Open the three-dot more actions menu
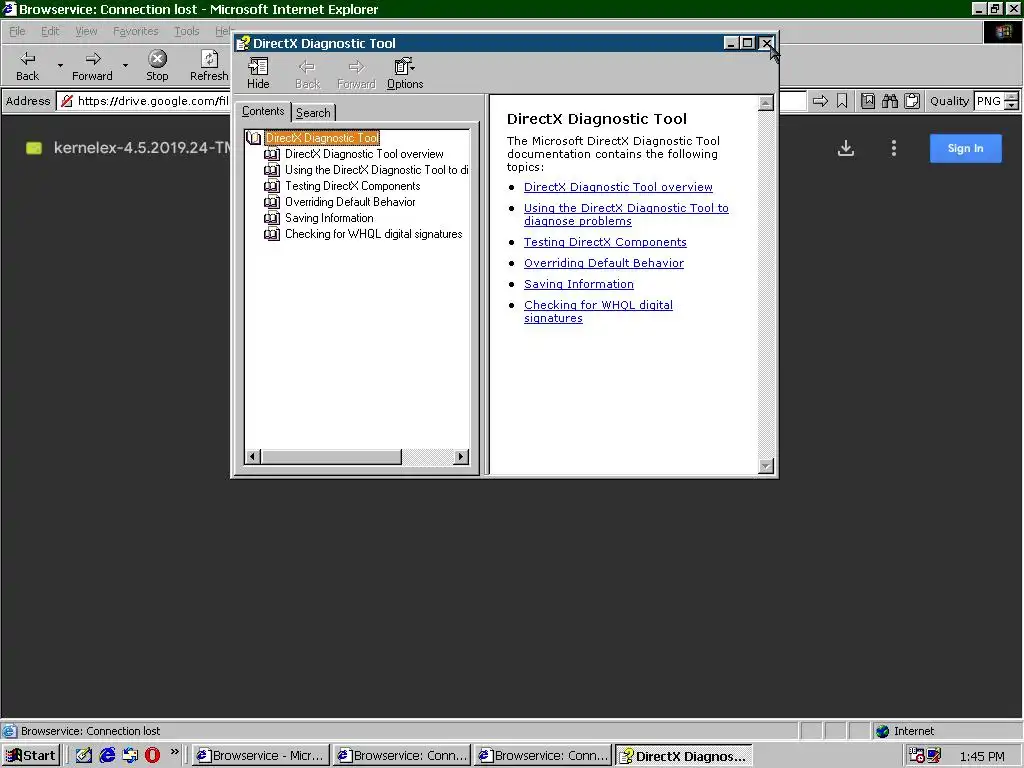Viewport: 1024px width, 768px height. coord(894,148)
